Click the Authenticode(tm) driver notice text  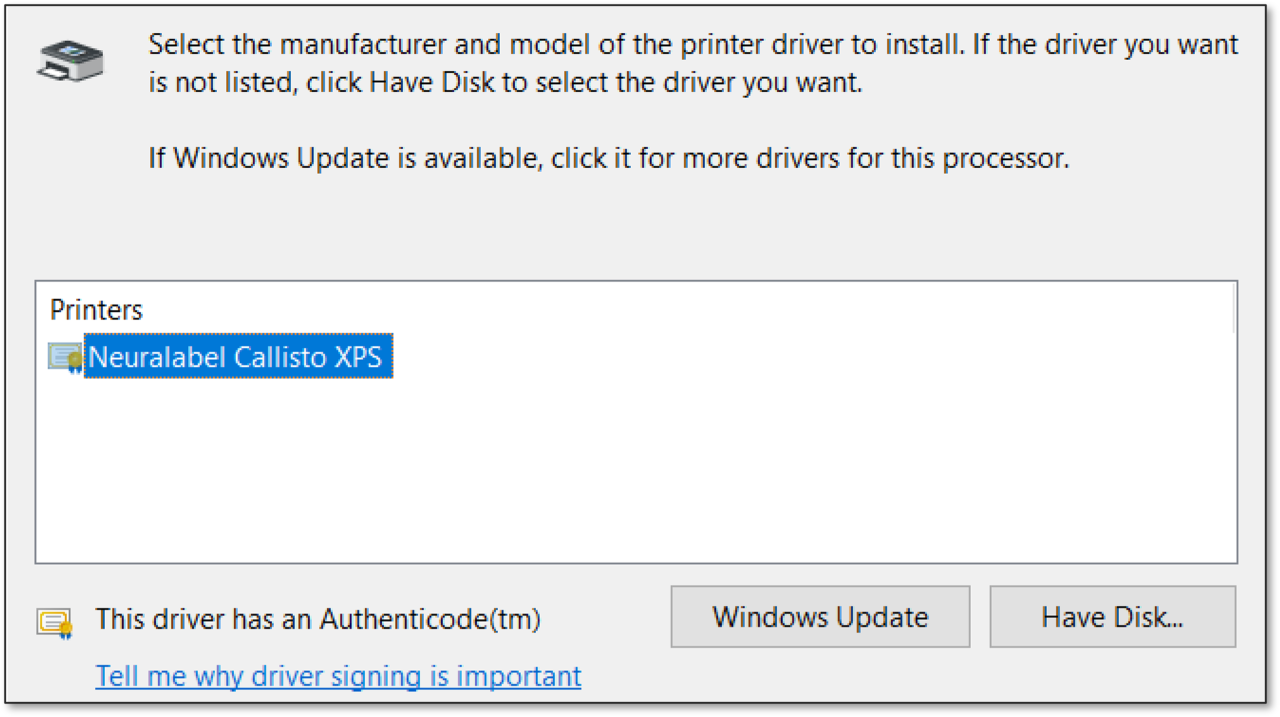318,619
